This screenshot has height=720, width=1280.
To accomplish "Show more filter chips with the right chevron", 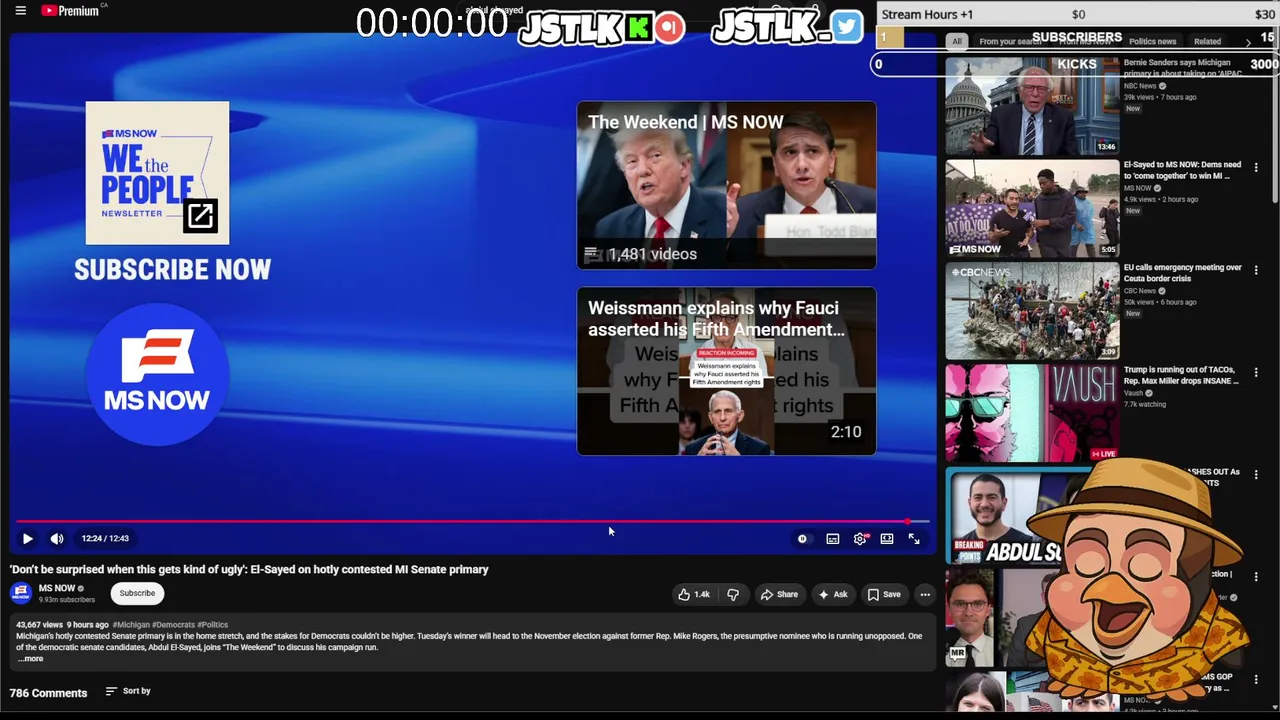I will 1248,41.
